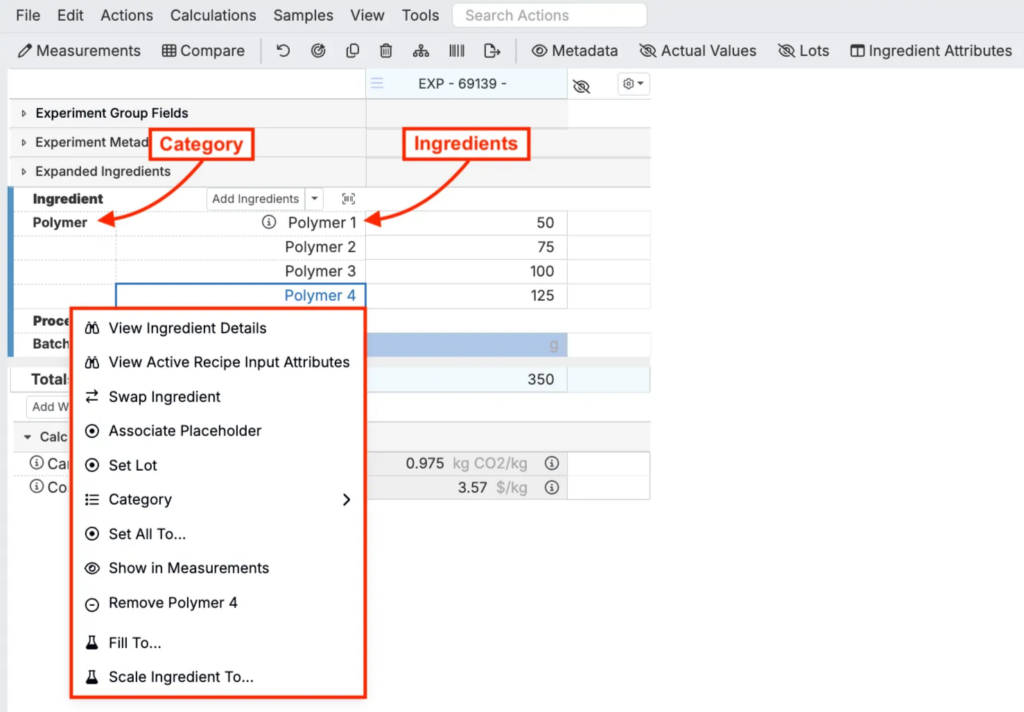The width and height of the screenshot is (1024, 712).
Task: Toggle Lots visibility in the toolbar
Action: pos(803,51)
